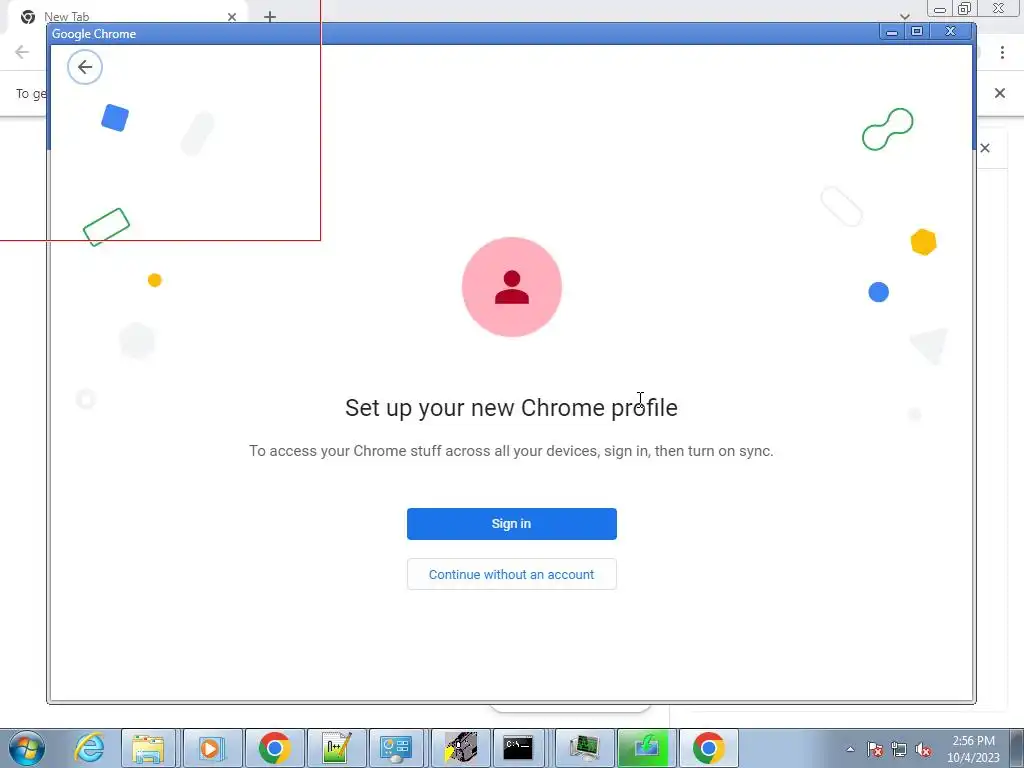Image resolution: width=1024 pixels, height=768 pixels.
Task: Dismiss the 'To ge…' infobar with its X
Action: coord(1000,93)
